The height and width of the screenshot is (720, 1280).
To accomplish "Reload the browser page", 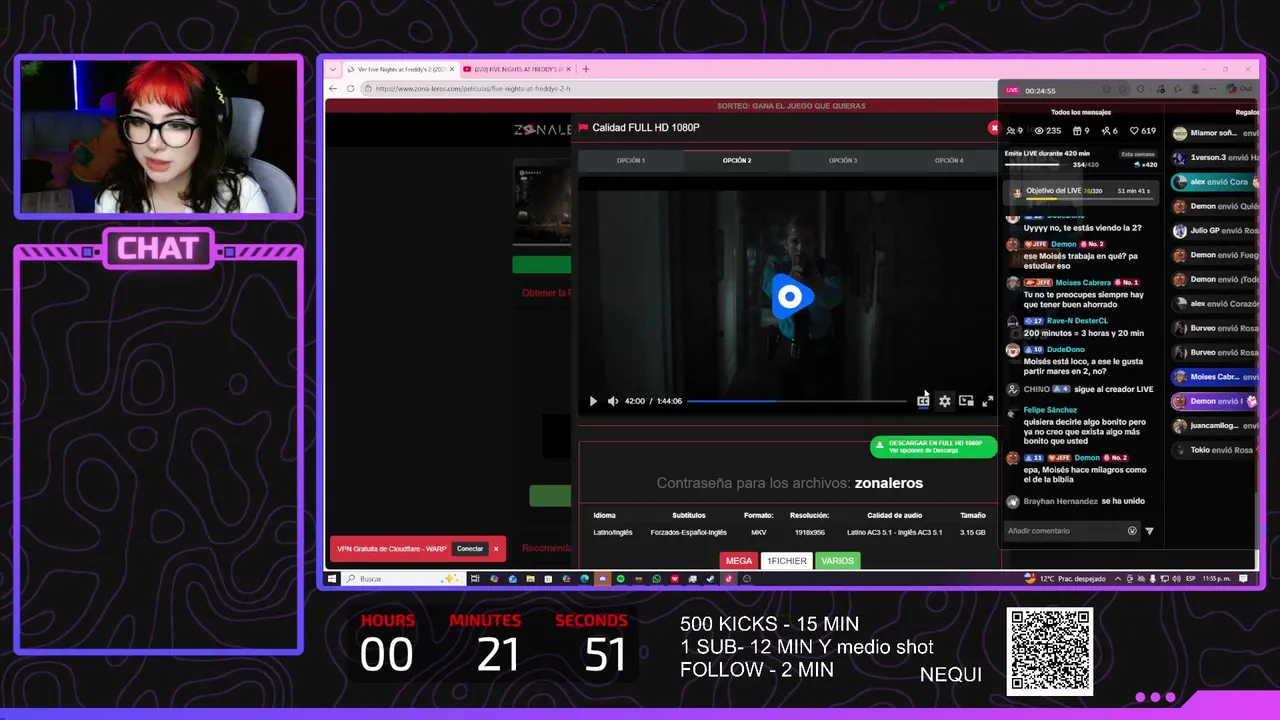I will pyautogui.click(x=350, y=88).
